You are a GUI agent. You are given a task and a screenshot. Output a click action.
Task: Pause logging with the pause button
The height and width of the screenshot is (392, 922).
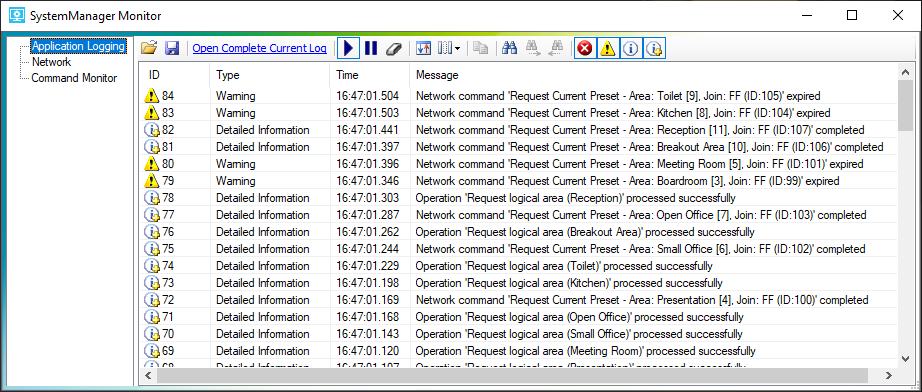(x=370, y=48)
